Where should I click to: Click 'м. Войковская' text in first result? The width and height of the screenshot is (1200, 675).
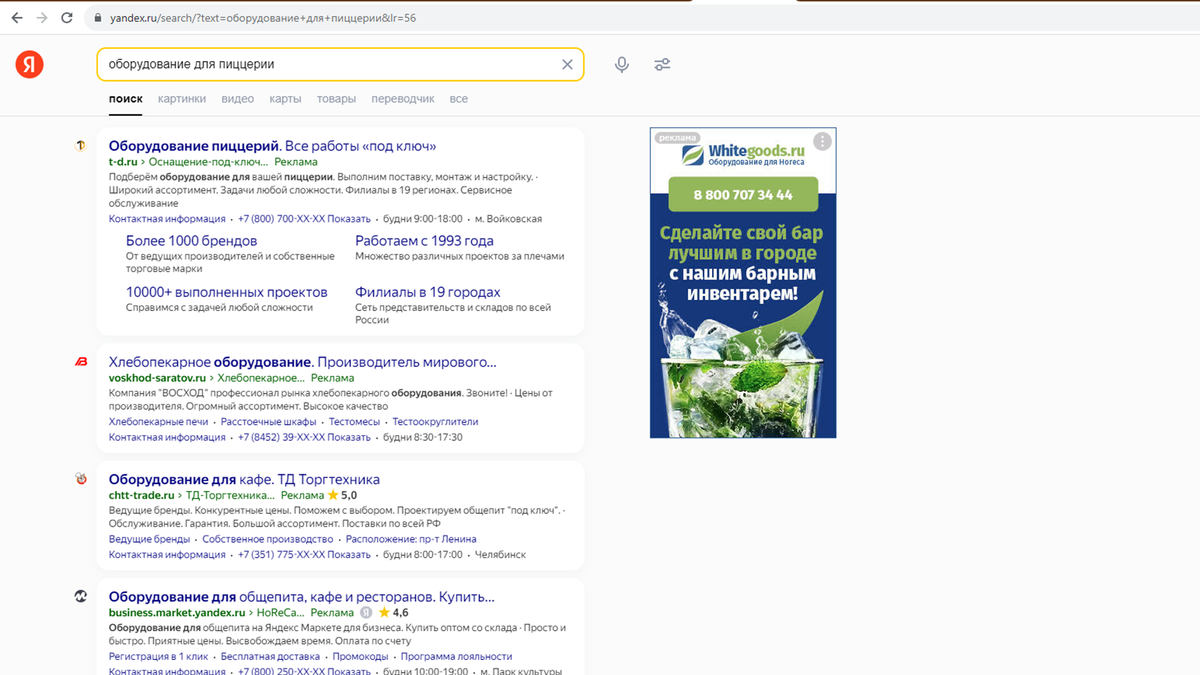point(508,219)
